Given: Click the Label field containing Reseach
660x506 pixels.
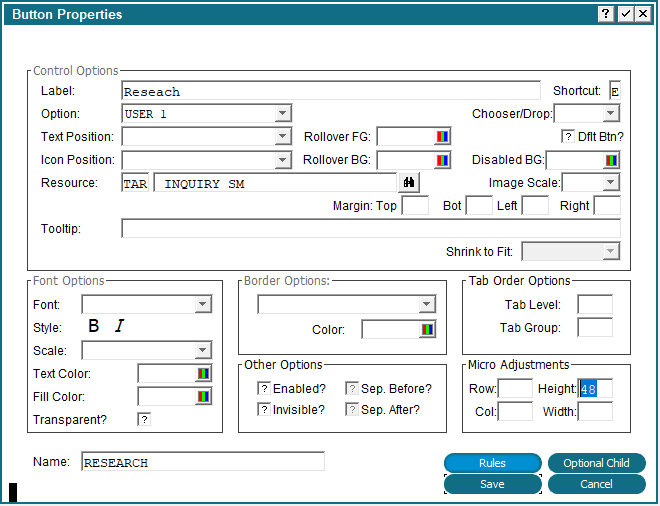Looking at the screenshot, I should click(x=331, y=91).
